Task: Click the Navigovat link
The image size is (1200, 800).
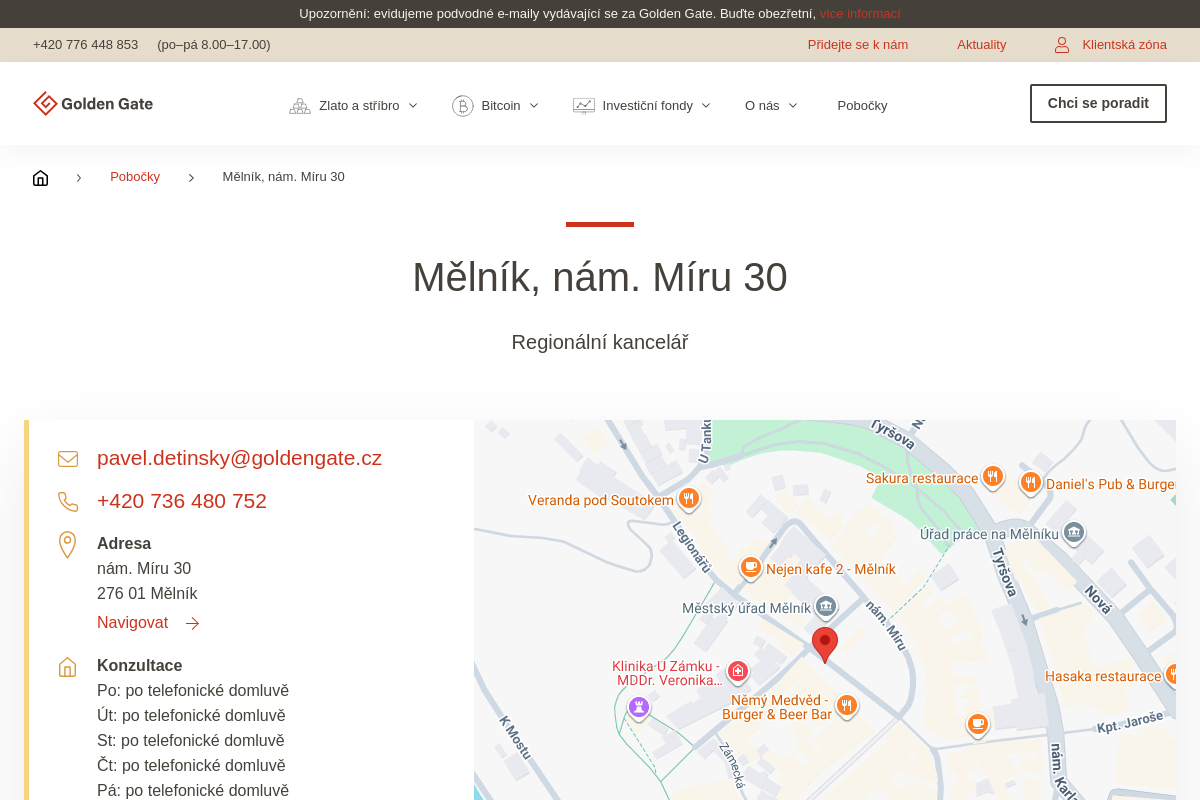Action: point(133,623)
